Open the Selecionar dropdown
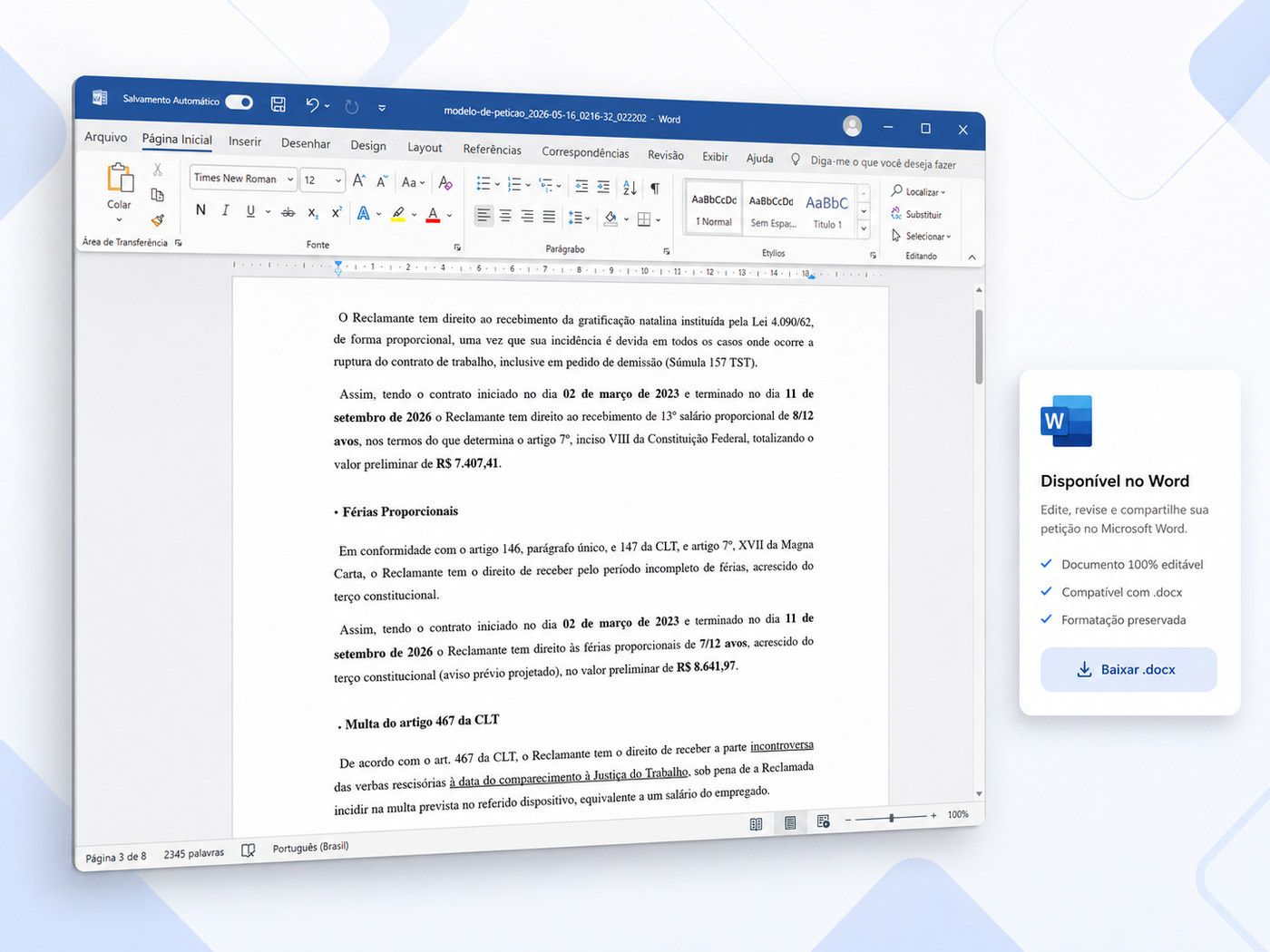 [x=921, y=236]
